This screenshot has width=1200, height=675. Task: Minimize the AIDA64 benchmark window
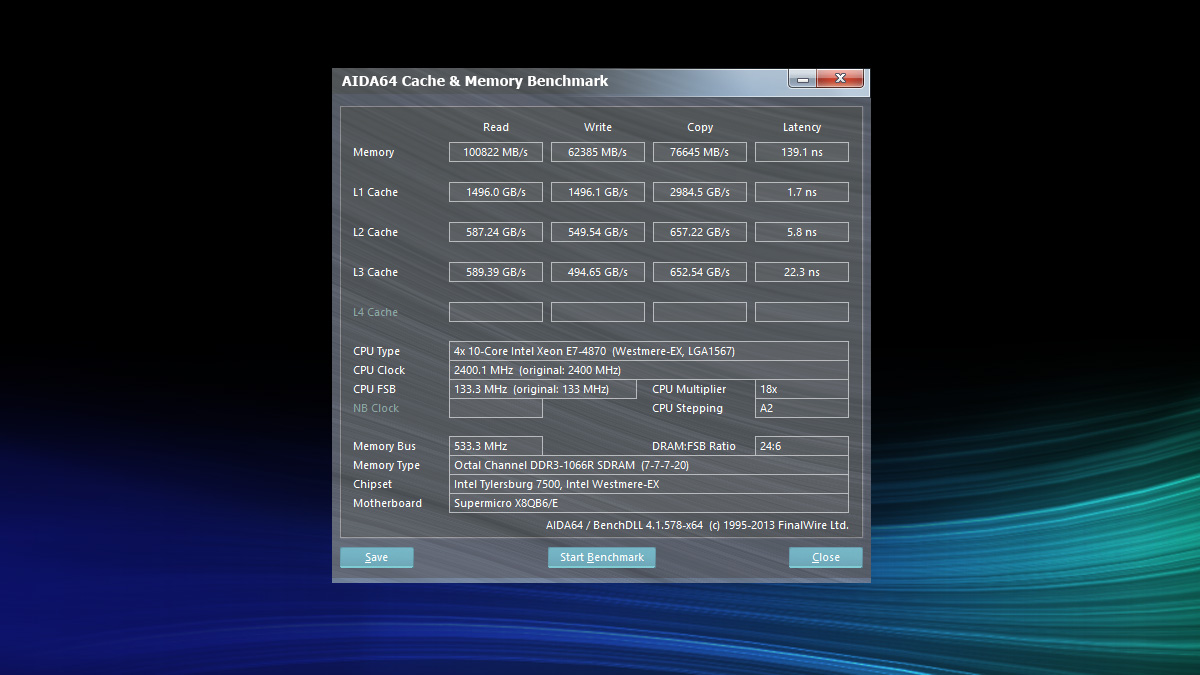pos(802,78)
